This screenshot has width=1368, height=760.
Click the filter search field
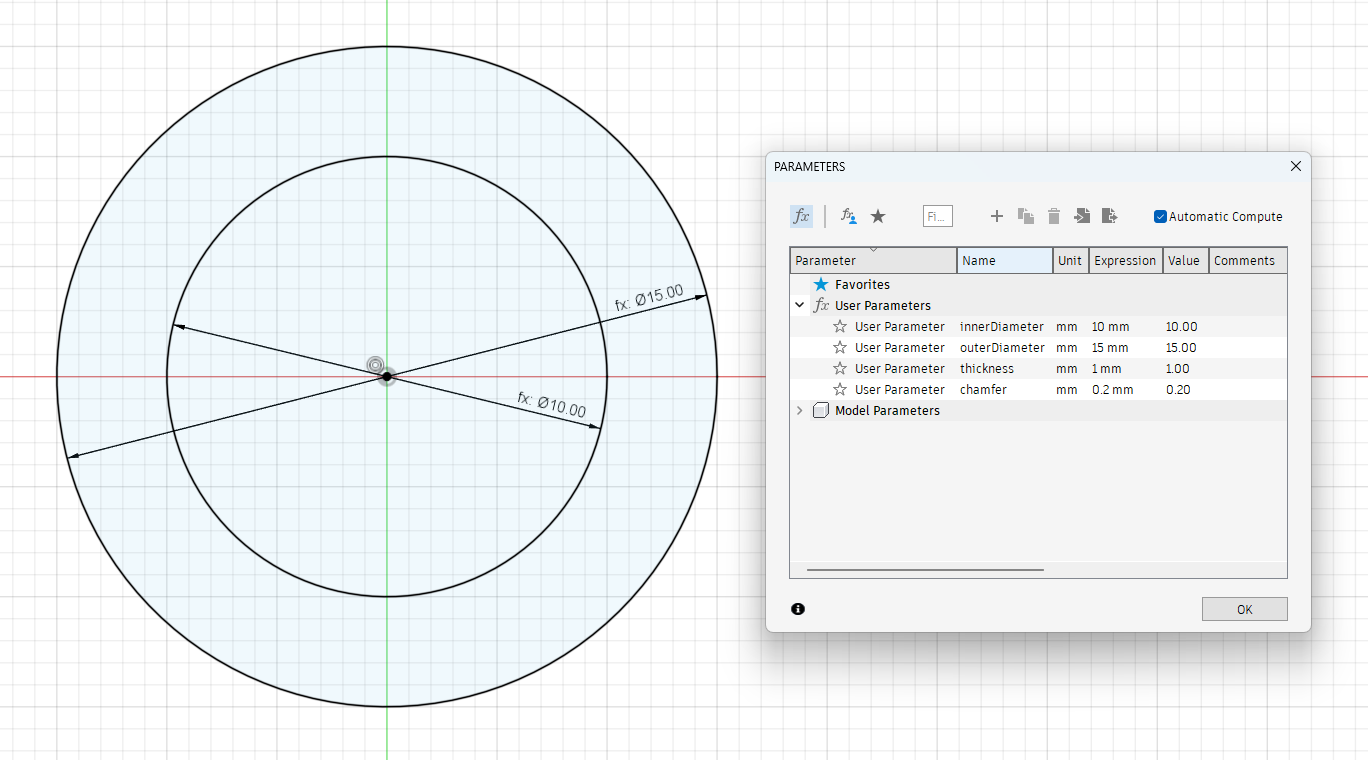[x=938, y=216]
